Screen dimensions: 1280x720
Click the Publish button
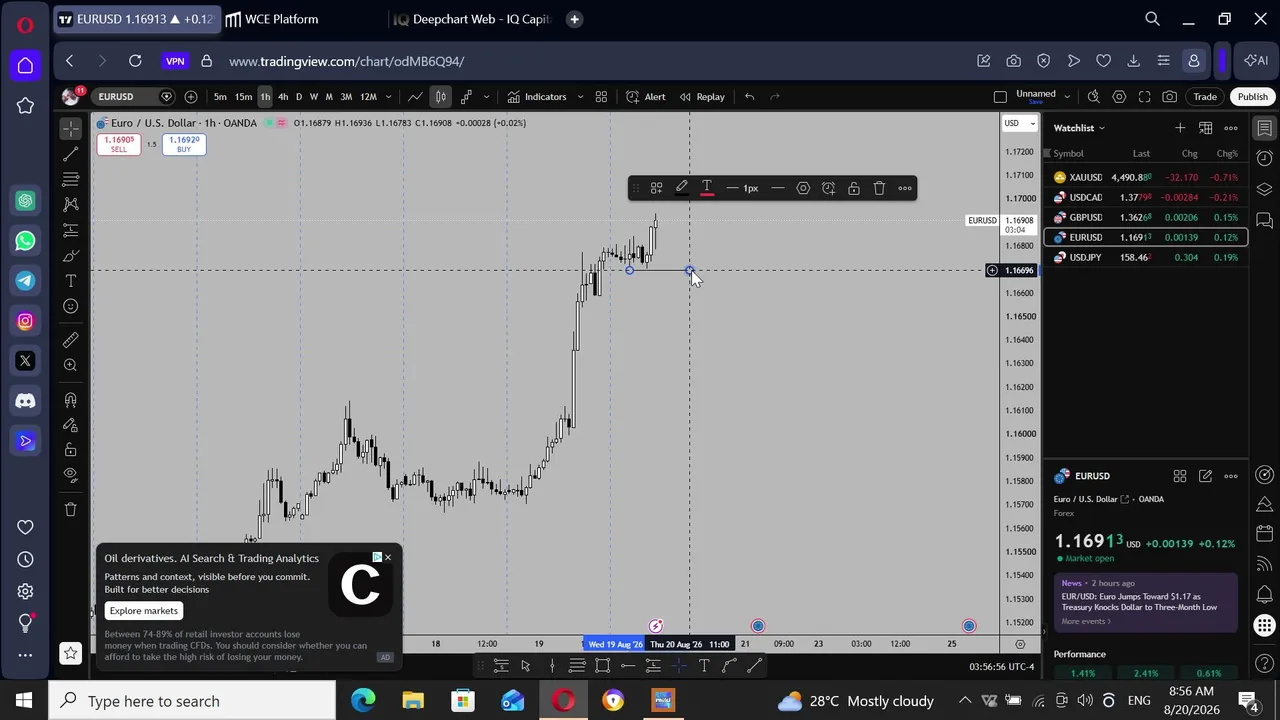[x=1252, y=97]
